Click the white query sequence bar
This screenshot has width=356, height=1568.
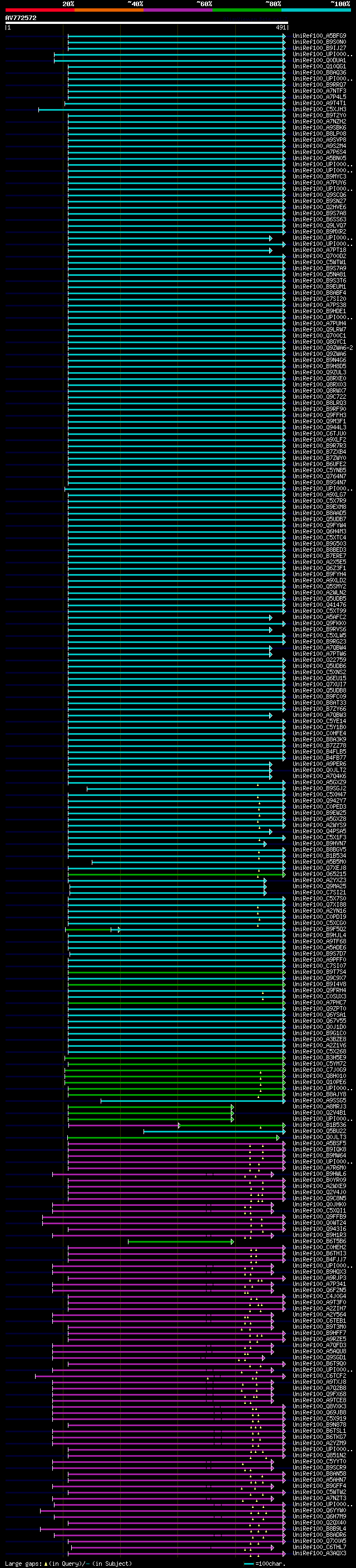point(147,22)
